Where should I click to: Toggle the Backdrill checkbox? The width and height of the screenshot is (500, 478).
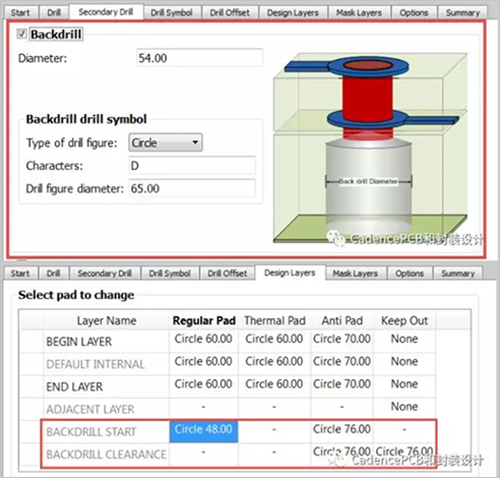coord(22,34)
